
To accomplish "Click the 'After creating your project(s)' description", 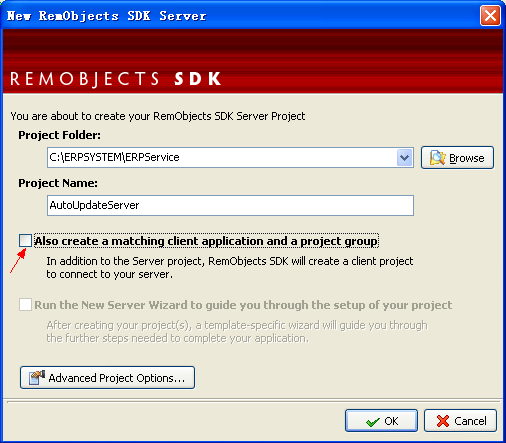I will coord(237,331).
